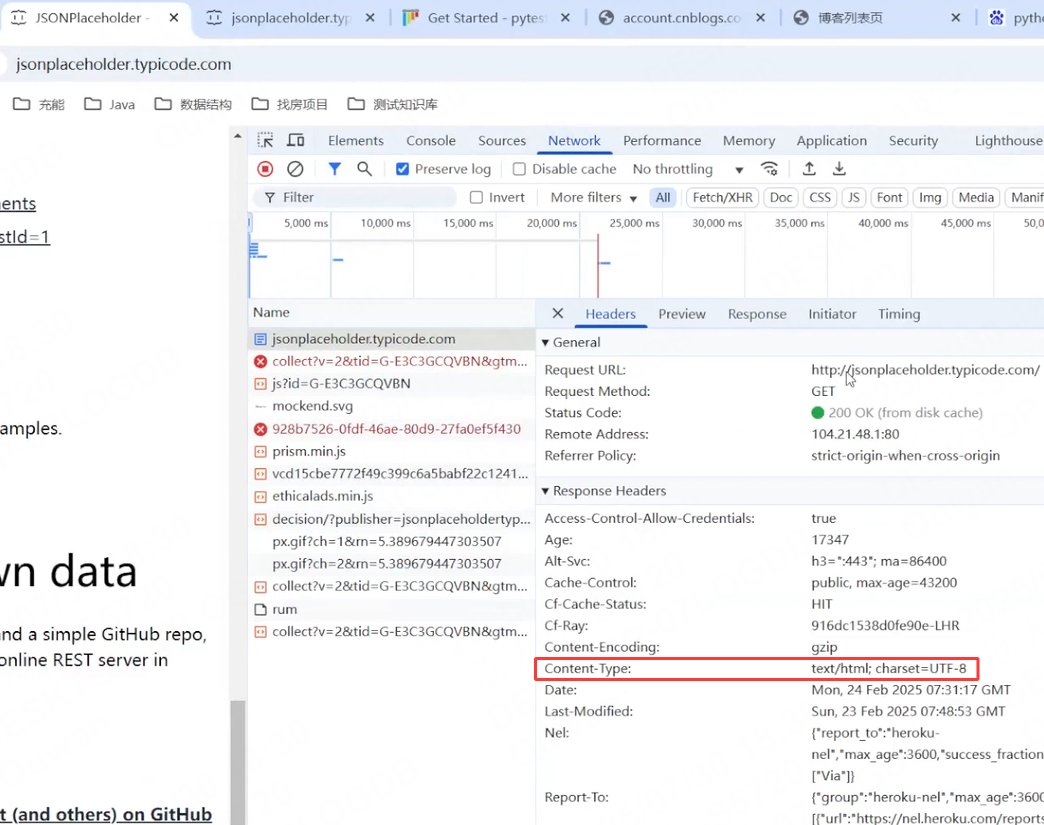
Task: Filter by JS requests
Action: 854,198
